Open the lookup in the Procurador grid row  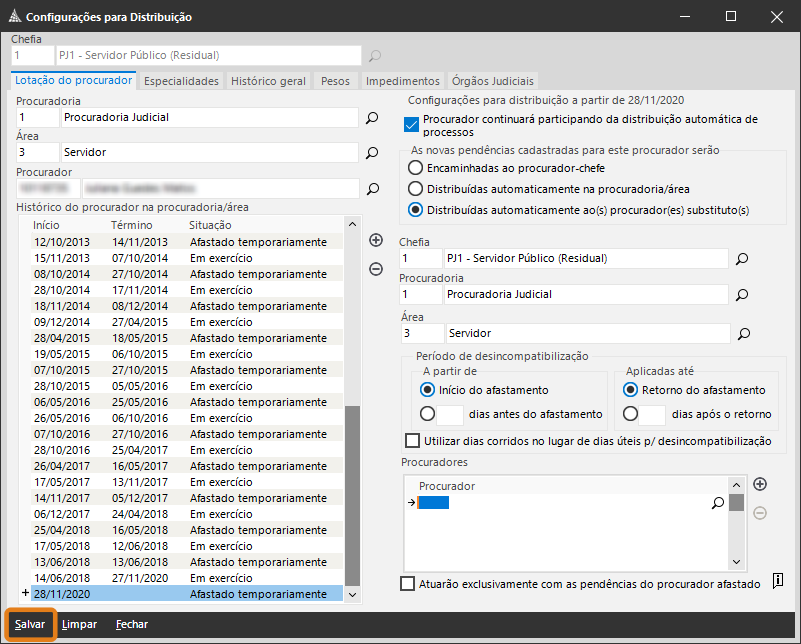point(717,503)
